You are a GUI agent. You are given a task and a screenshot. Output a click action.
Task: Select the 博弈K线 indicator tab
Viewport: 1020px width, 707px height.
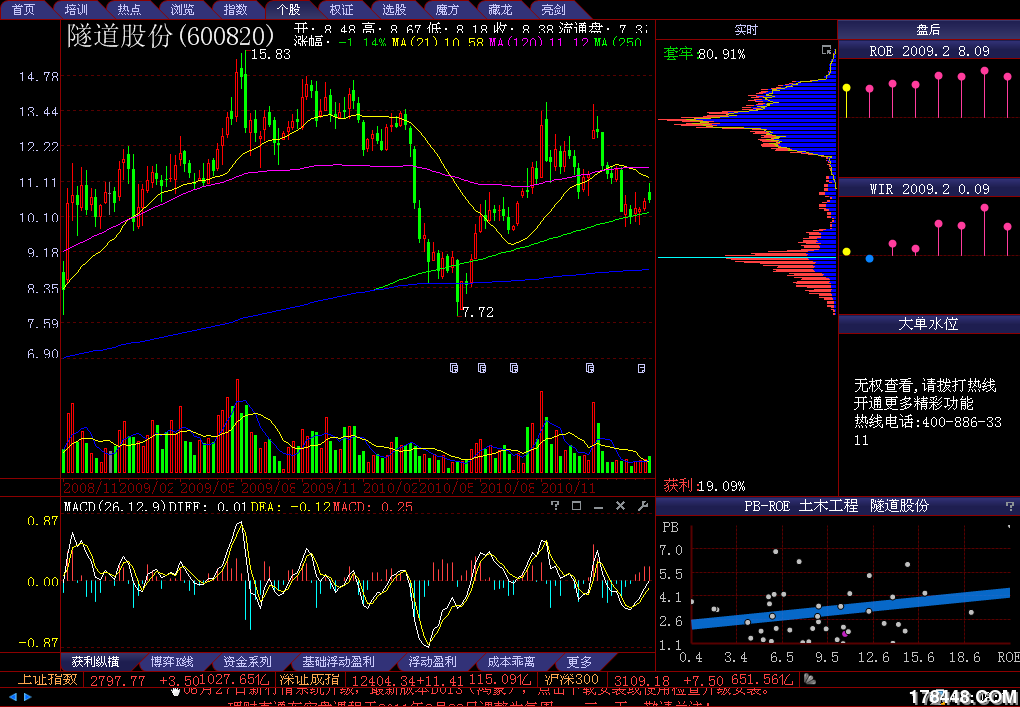(172, 662)
